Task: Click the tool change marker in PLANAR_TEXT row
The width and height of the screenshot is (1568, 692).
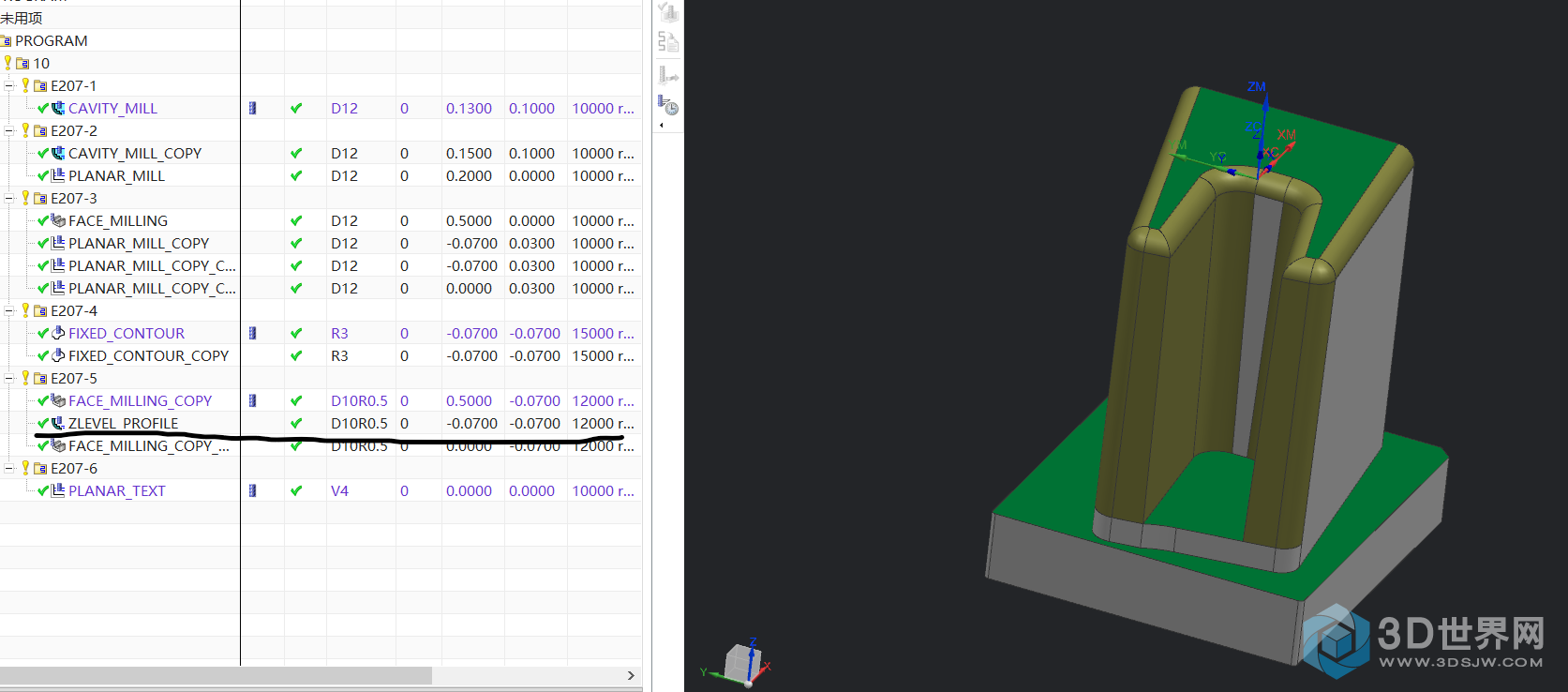Action: pos(252,490)
